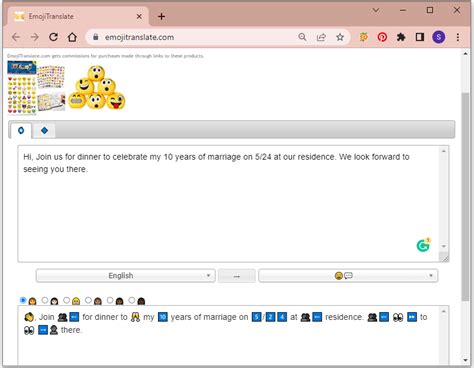Select the fifth medium-dark skin tone radio
This screenshot has height=368, width=474.
point(110,300)
